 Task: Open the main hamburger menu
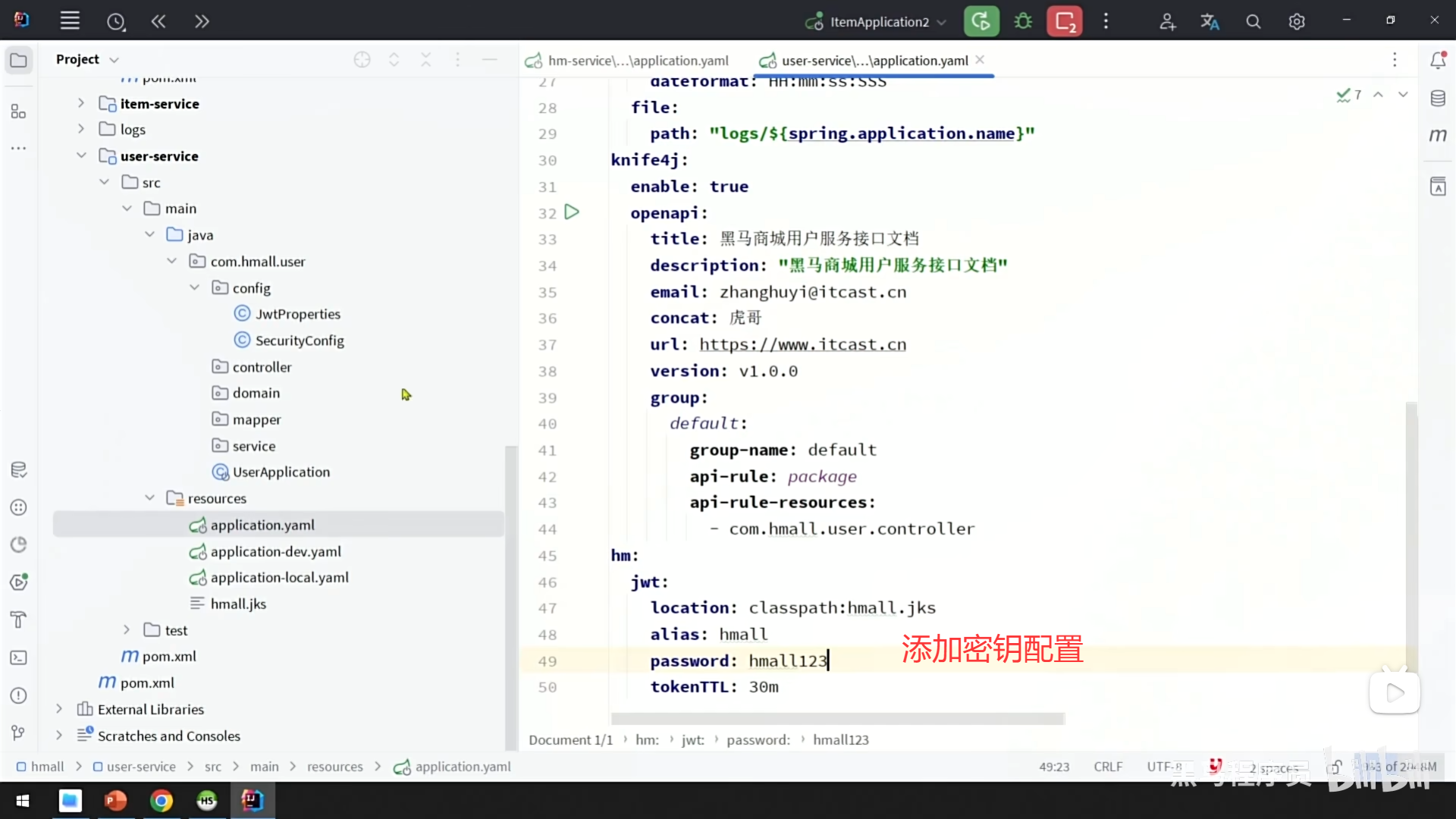70,21
